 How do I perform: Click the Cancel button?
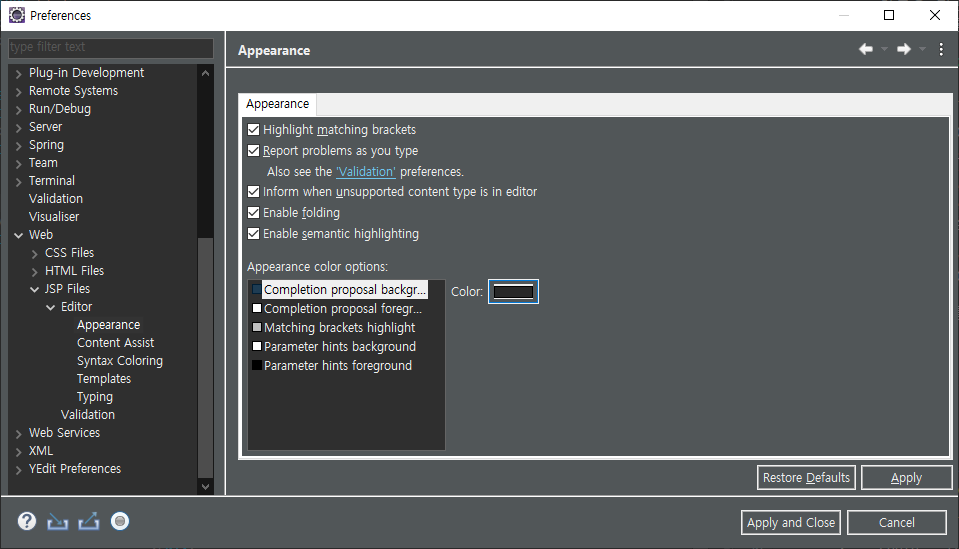pos(897,523)
